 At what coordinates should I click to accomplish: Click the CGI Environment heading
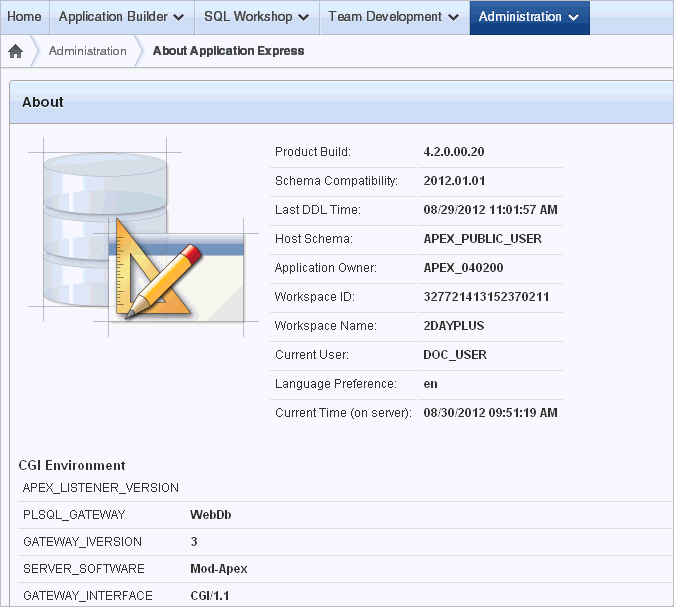click(x=72, y=466)
